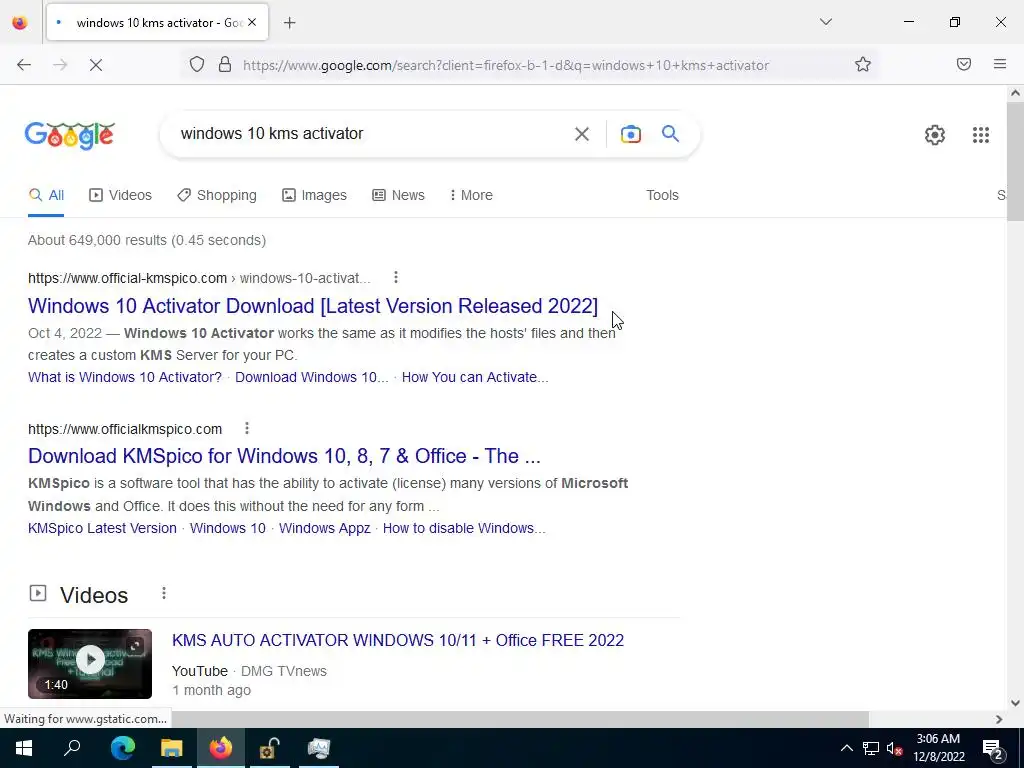The width and height of the screenshot is (1024, 768).
Task: Open Videos section three-dot menu
Action: pos(164,593)
